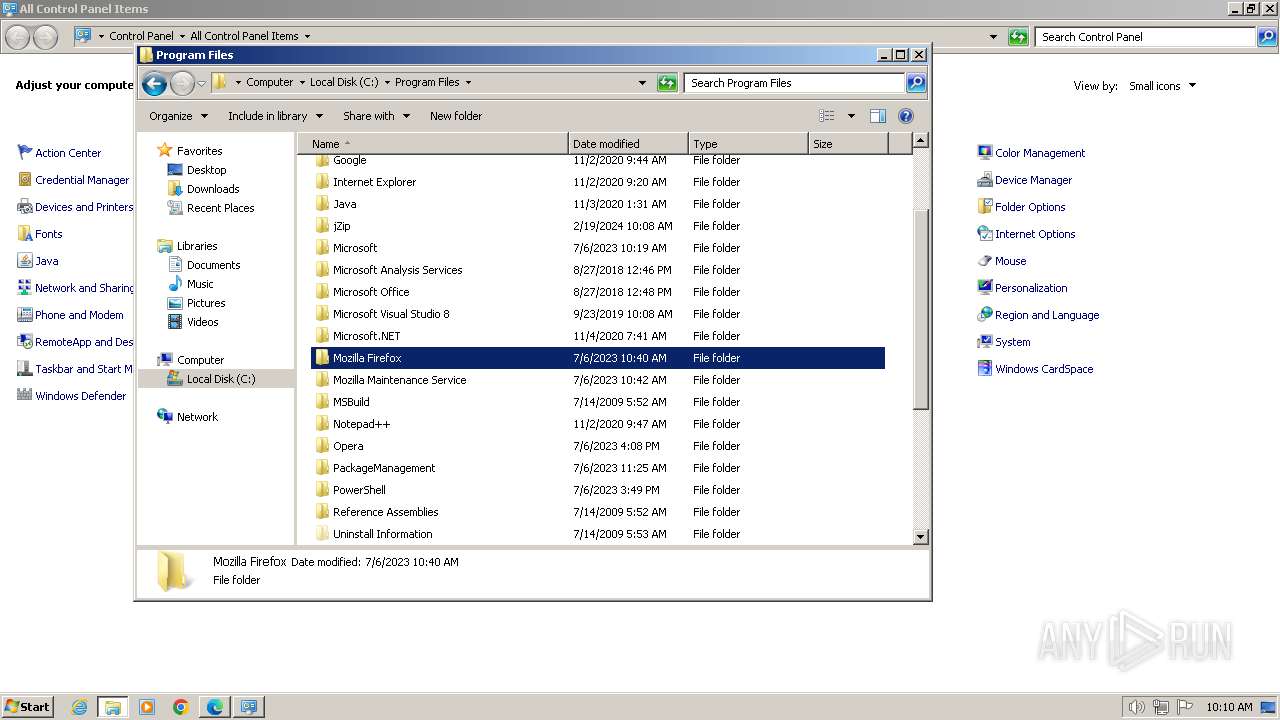Image resolution: width=1280 pixels, height=720 pixels.
Task: Click the New folder button
Action: click(x=456, y=116)
